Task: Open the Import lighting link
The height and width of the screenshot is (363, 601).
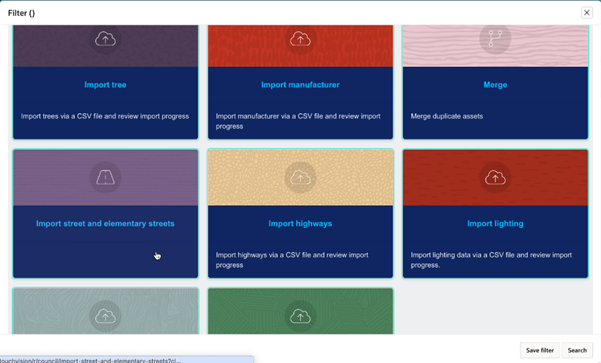Action: [495, 223]
